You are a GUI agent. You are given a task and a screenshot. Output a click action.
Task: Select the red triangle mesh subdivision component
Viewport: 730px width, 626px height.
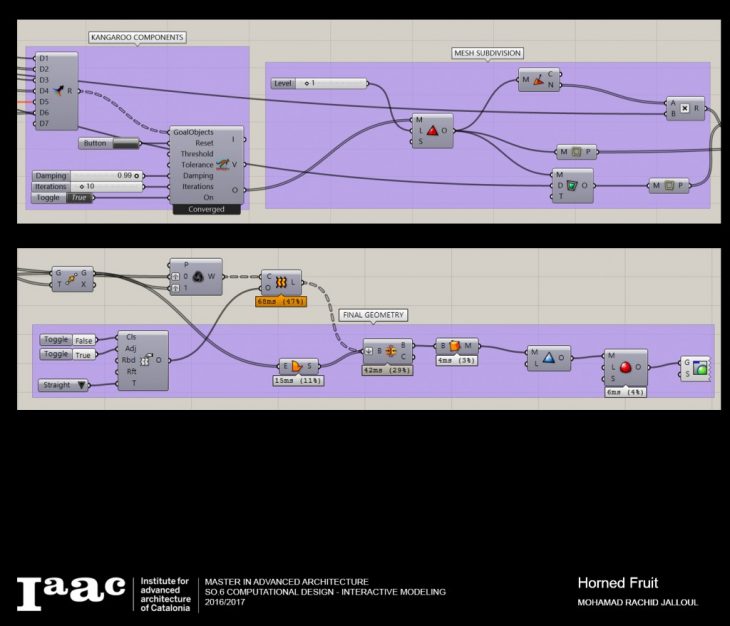coord(432,131)
